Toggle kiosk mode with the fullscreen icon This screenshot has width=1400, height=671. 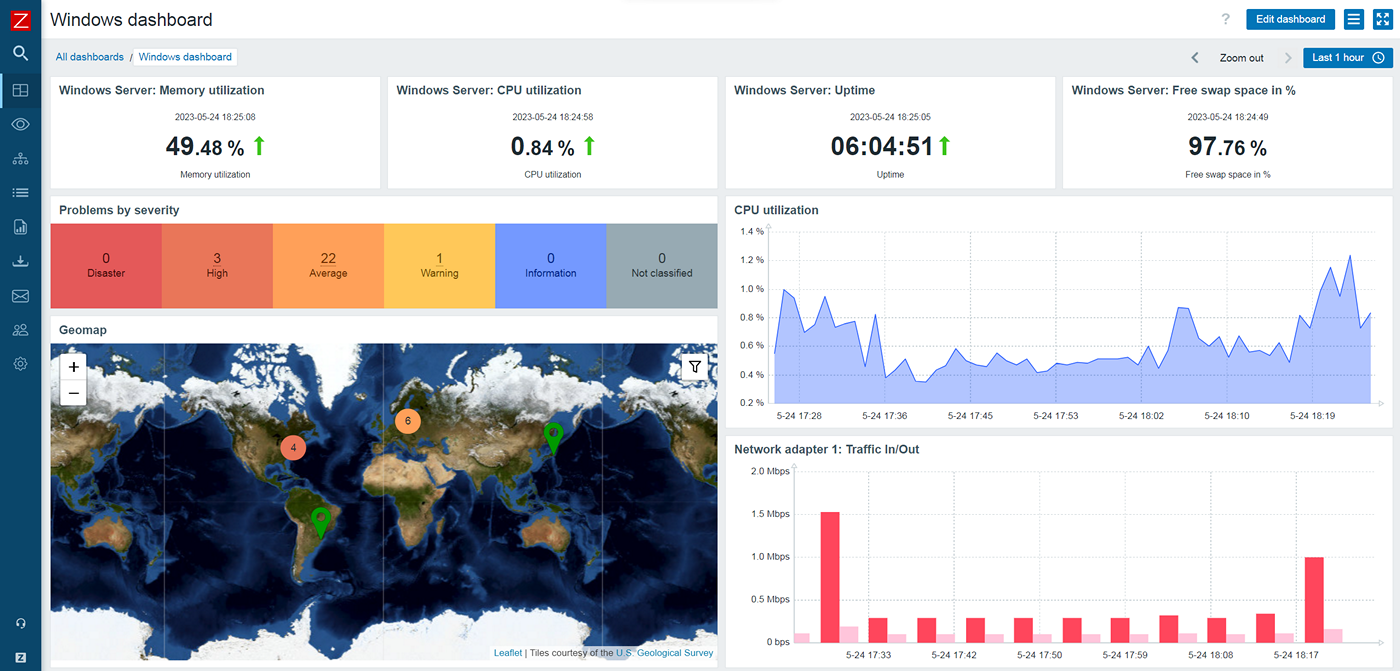[1382, 19]
